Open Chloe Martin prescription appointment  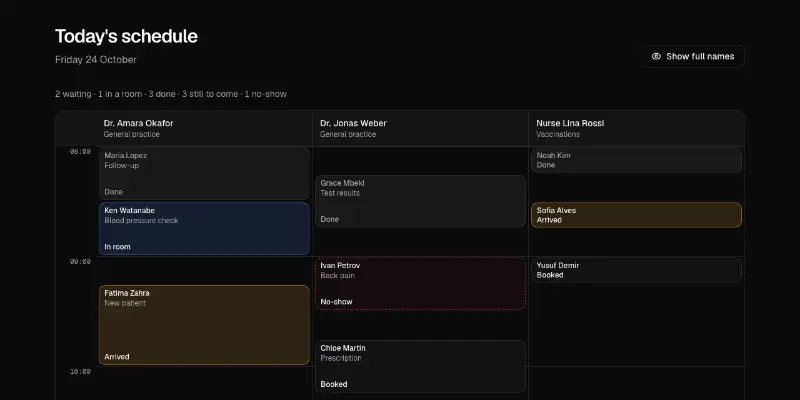(x=420, y=366)
